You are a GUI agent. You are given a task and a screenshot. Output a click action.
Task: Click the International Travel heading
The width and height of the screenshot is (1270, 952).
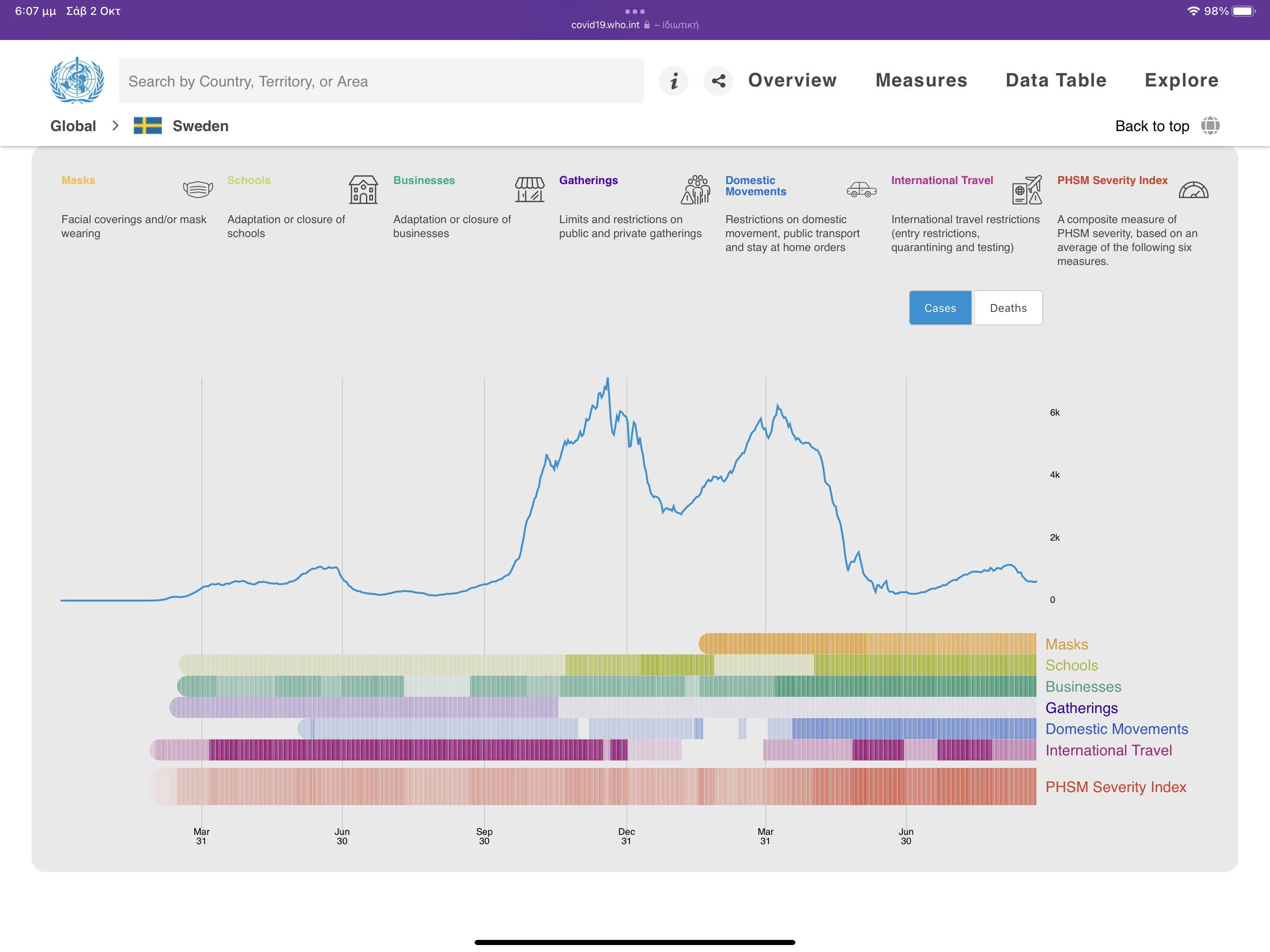(x=942, y=180)
